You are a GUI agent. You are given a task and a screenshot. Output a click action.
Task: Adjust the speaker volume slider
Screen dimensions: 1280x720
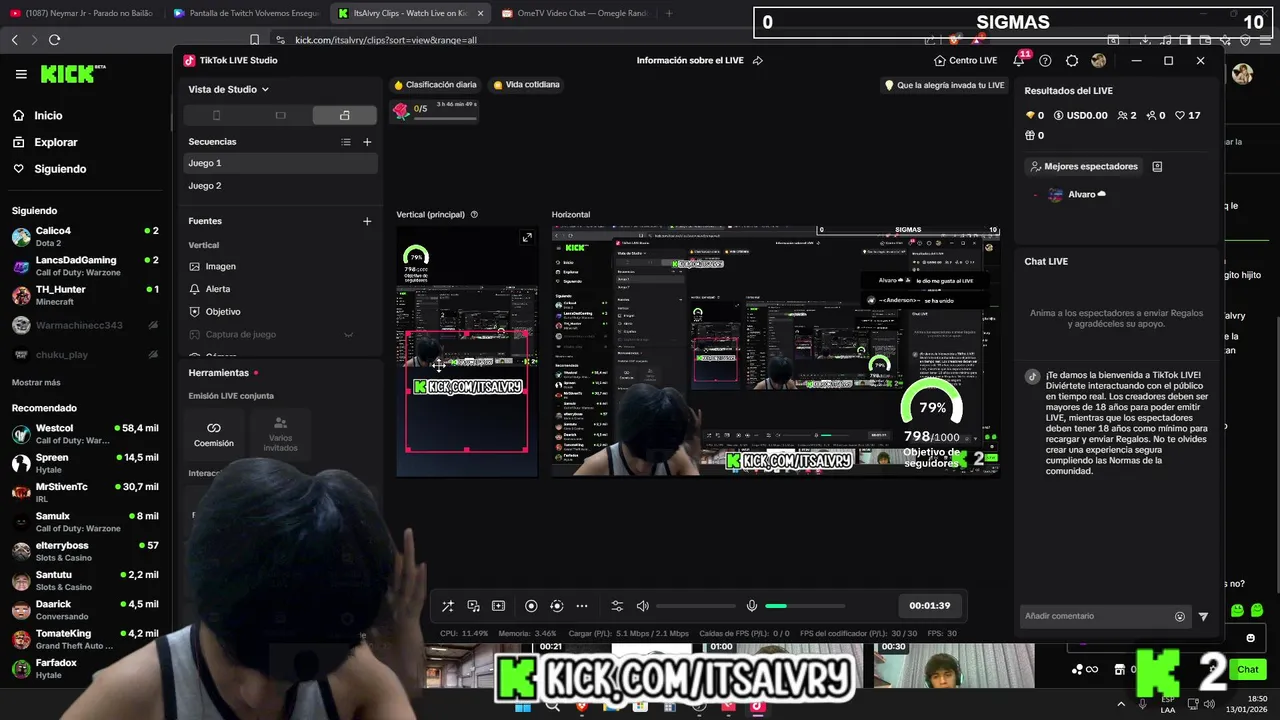coord(696,606)
